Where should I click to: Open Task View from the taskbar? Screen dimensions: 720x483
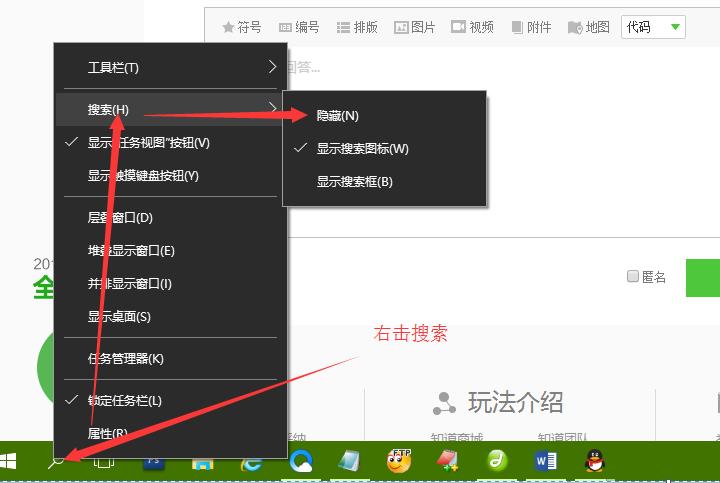[x=104, y=461]
